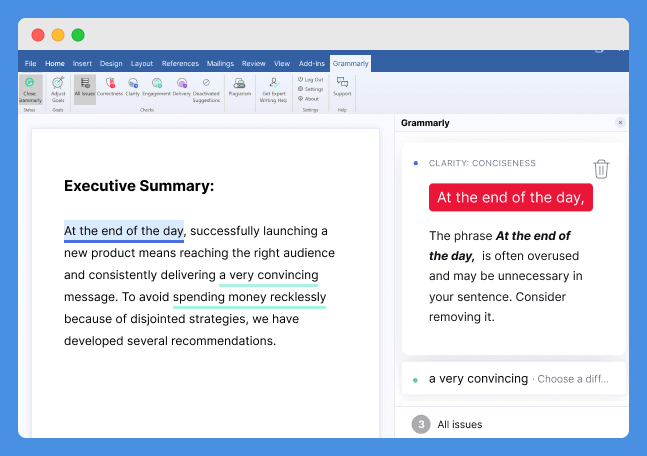Screen dimensions: 647x456
Task: Open the Support help icon
Action: click(342, 87)
